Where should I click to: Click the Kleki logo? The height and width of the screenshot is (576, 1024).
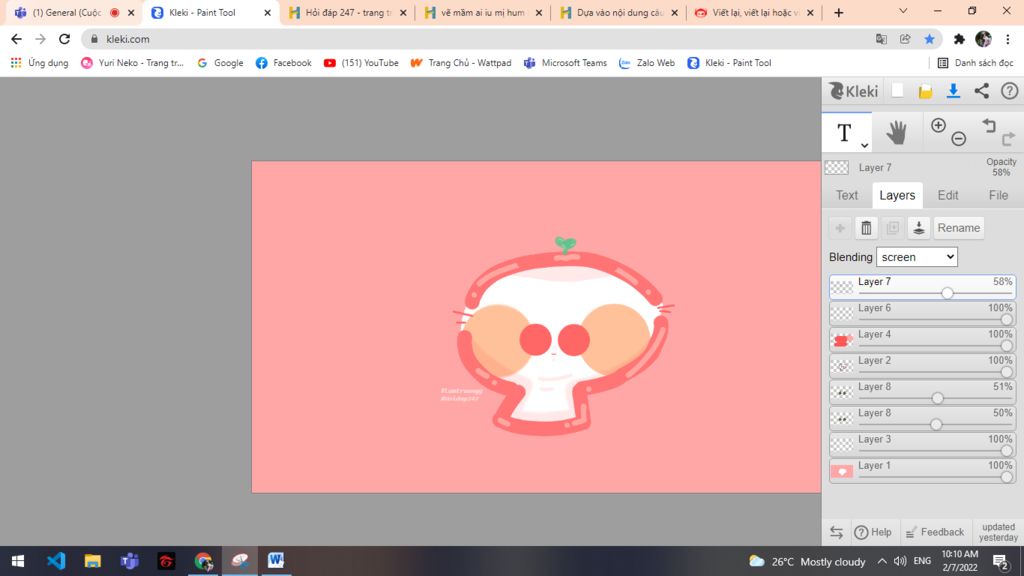point(854,91)
